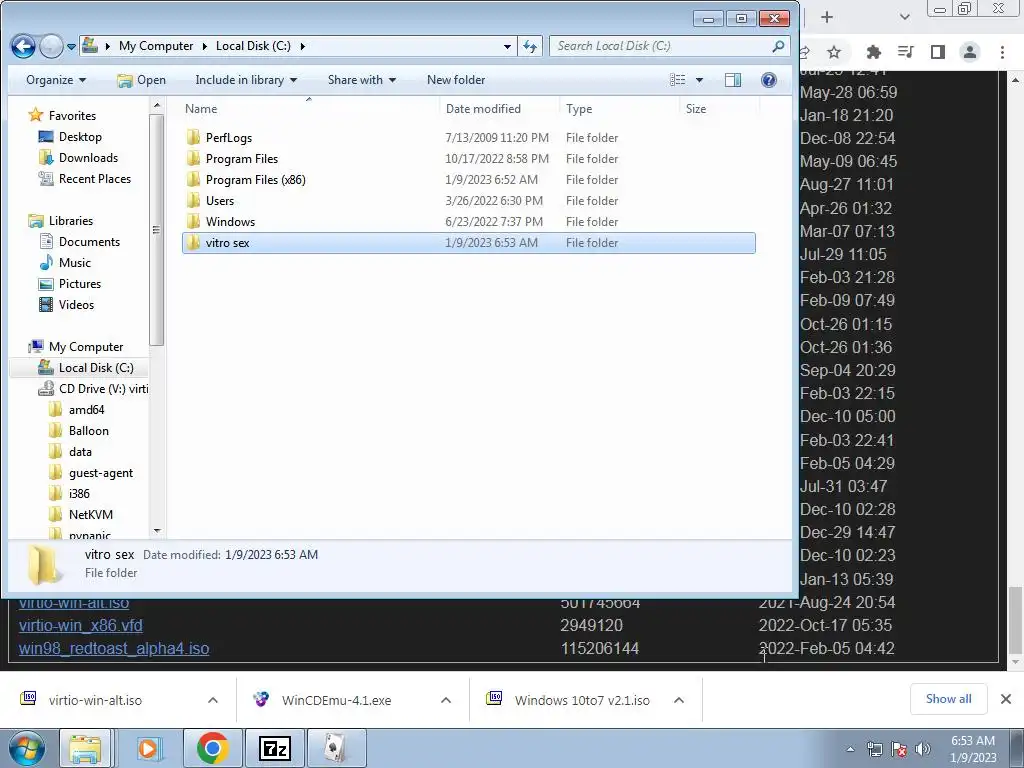Image resolution: width=1024 pixels, height=768 pixels.
Task: Open the address bar history dropdown
Action: (507, 46)
